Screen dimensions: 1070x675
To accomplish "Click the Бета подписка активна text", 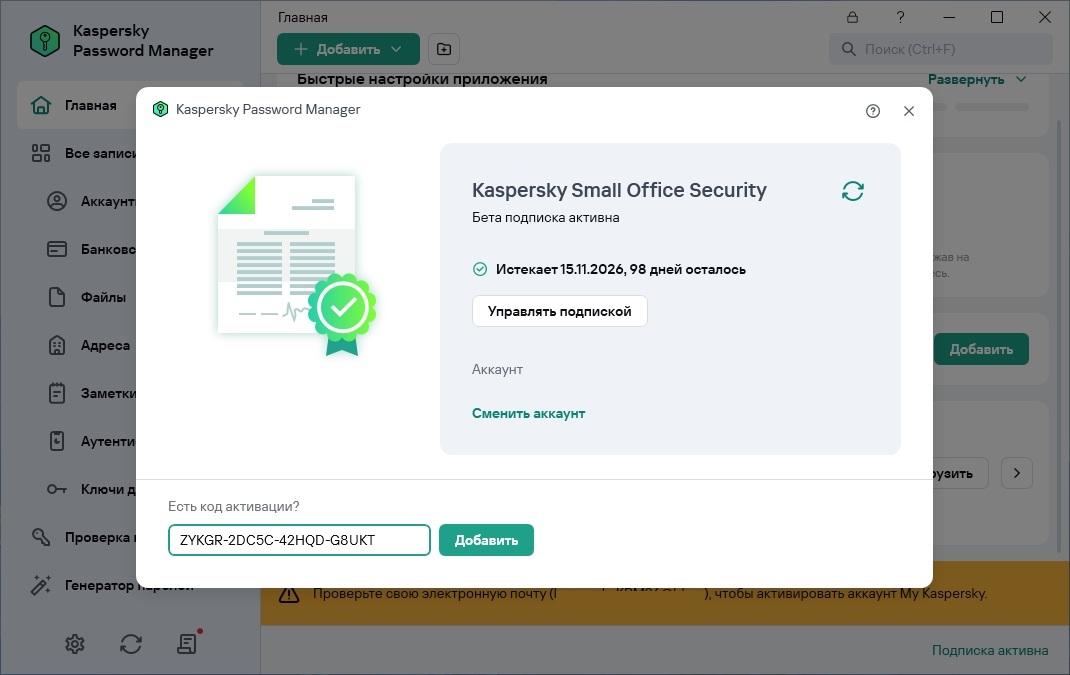I will pos(545,217).
